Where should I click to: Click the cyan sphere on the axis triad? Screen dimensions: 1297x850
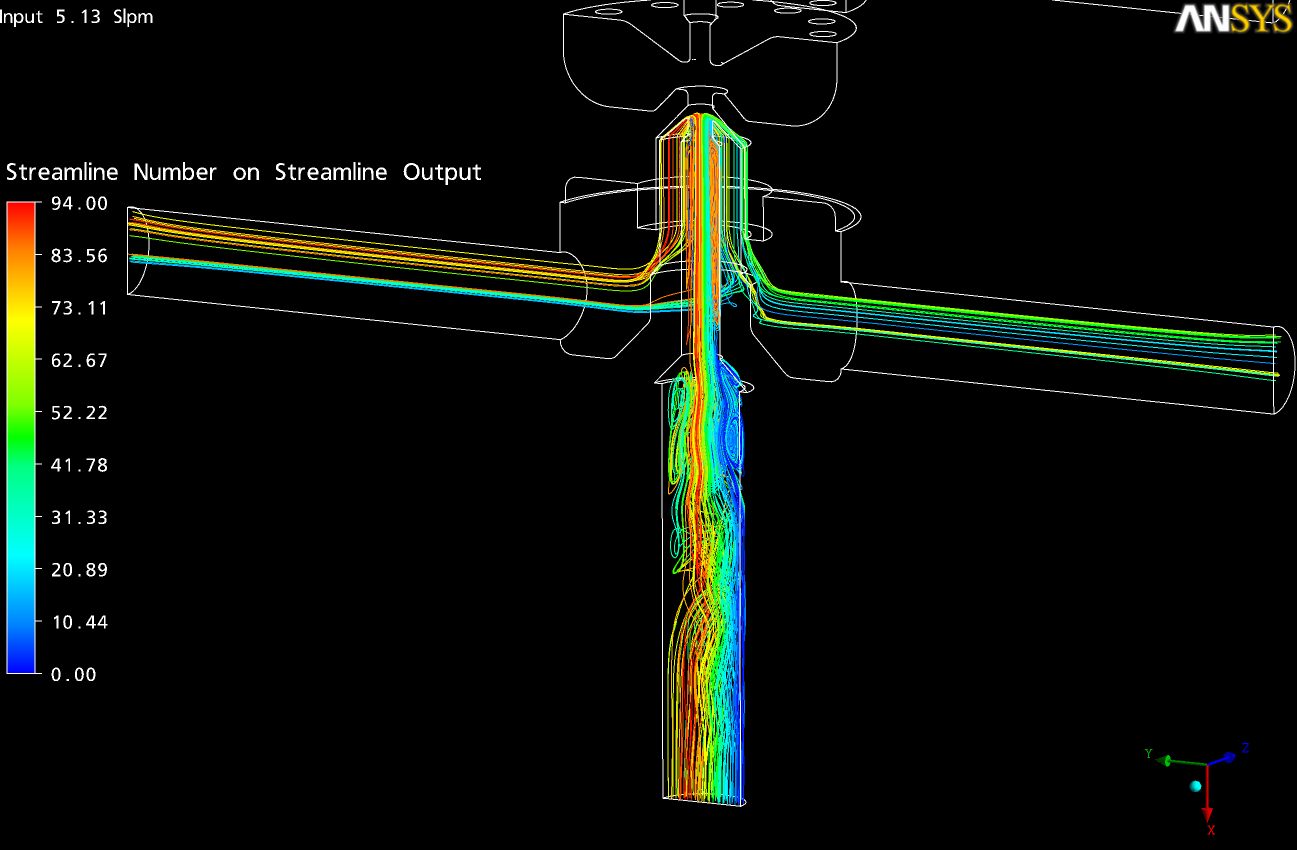point(1194,787)
